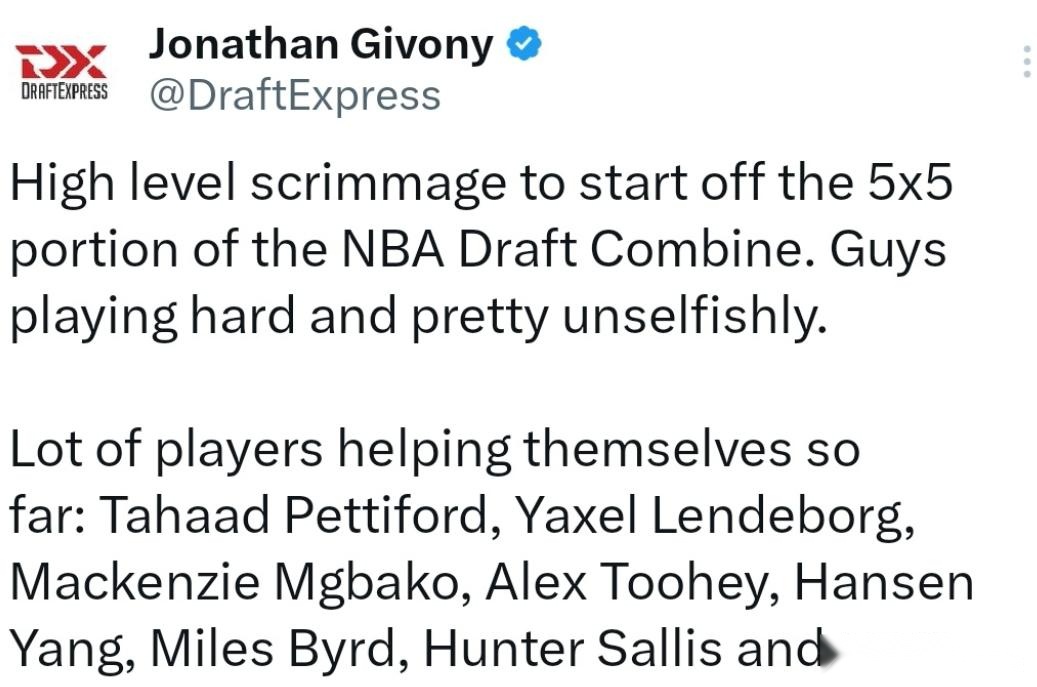Select the name Yaxel Lendeborg in the tweet
The height and width of the screenshot is (687, 1037).
715,516
